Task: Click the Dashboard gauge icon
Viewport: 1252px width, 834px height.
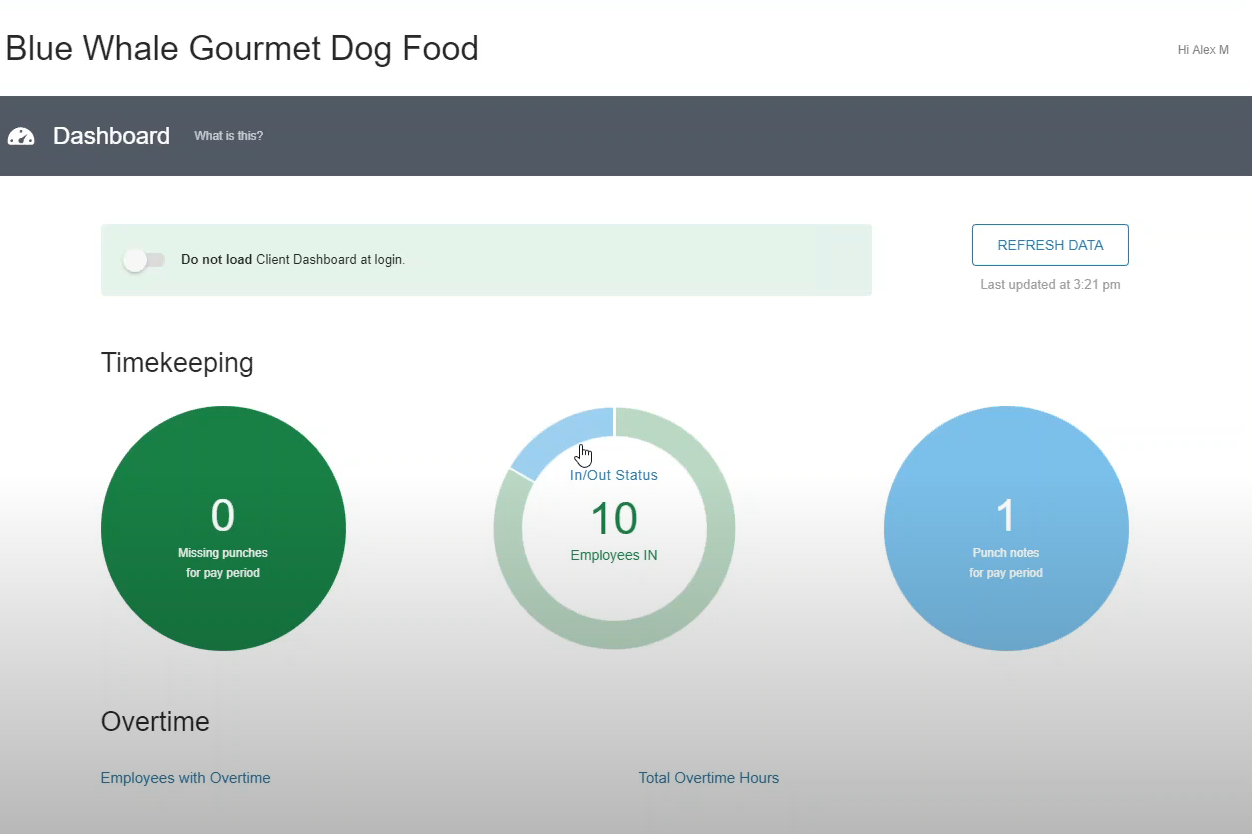Action: tap(21, 136)
